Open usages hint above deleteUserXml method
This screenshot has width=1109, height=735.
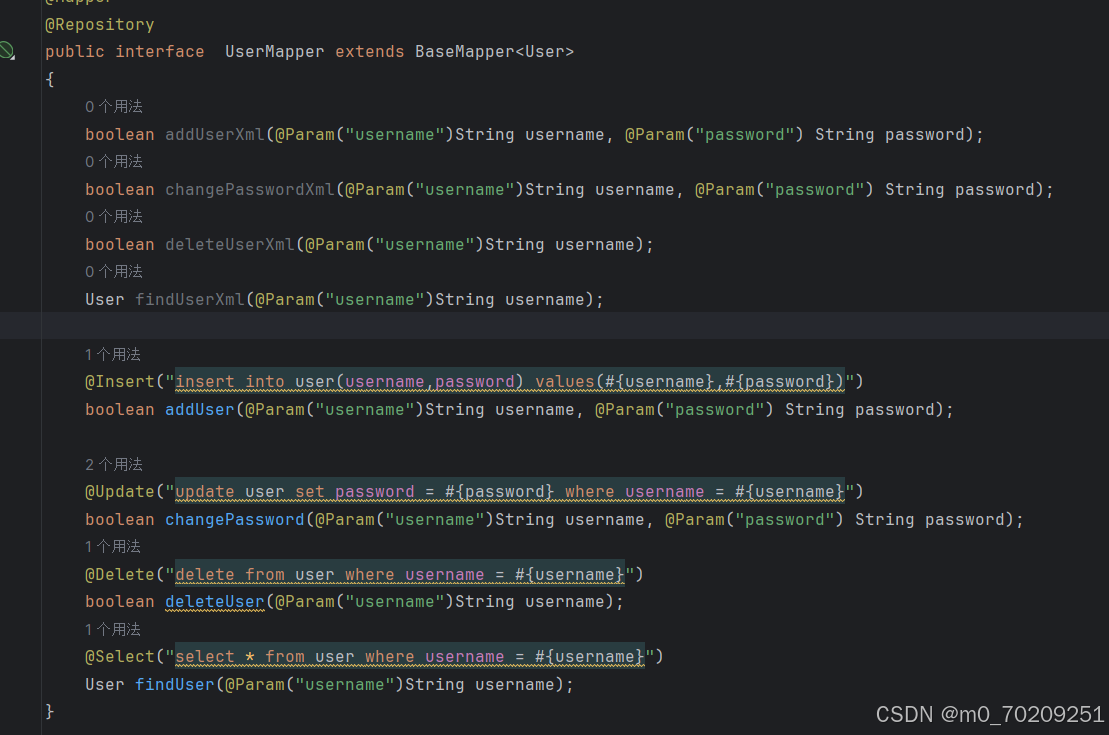coord(114,216)
